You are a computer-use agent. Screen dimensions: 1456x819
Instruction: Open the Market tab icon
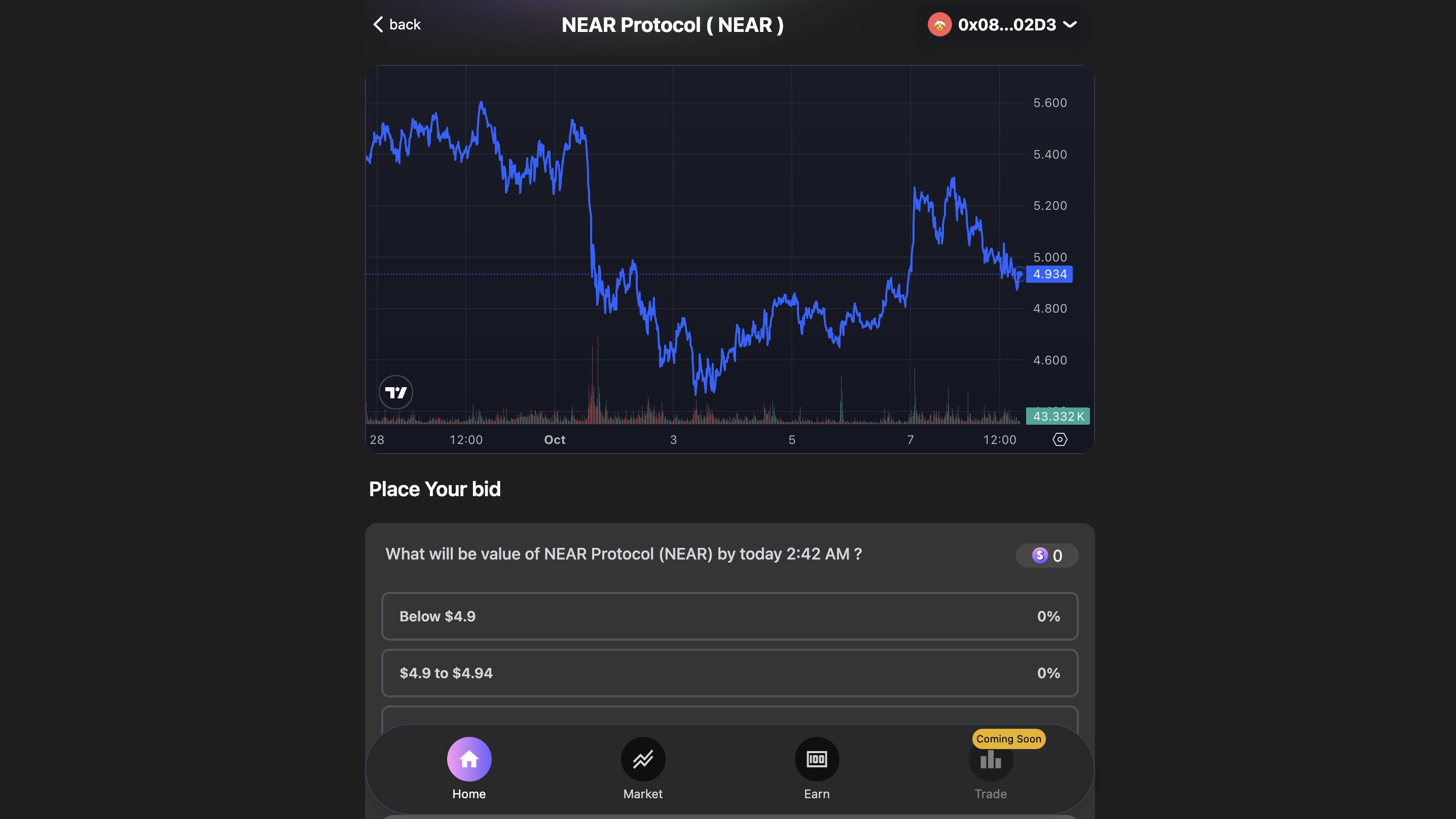[x=643, y=759]
